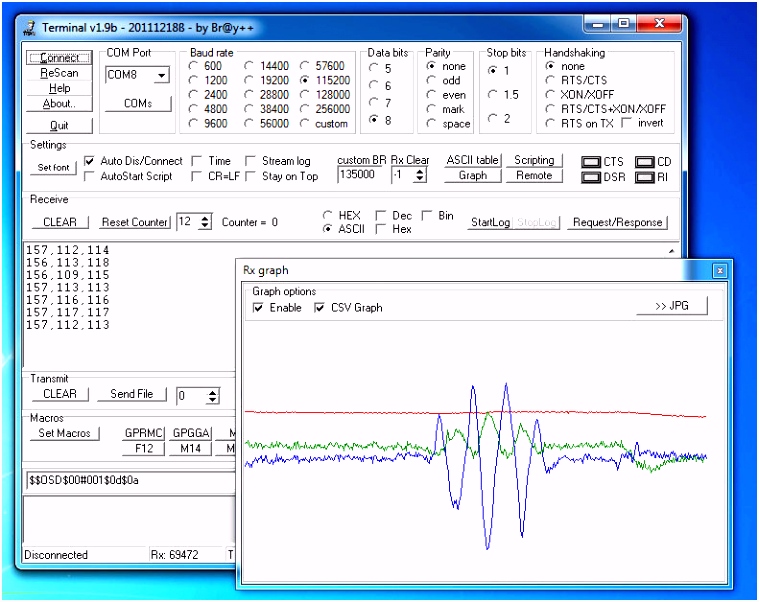Click the Set font button

click(x=53, y=167)
